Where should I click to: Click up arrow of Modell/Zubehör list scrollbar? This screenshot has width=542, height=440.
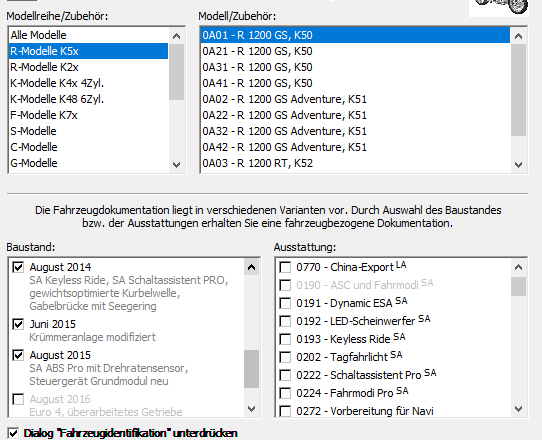(x=518, y=36)
